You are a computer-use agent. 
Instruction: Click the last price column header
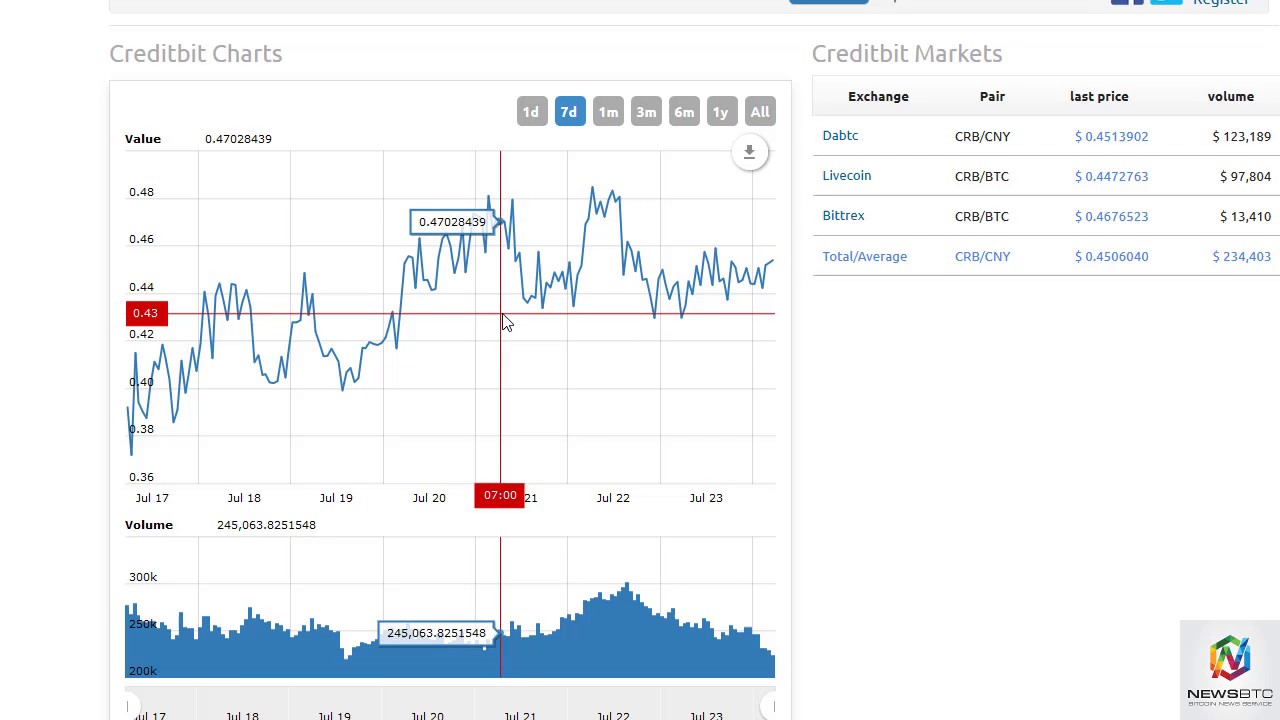(1099, 96)
